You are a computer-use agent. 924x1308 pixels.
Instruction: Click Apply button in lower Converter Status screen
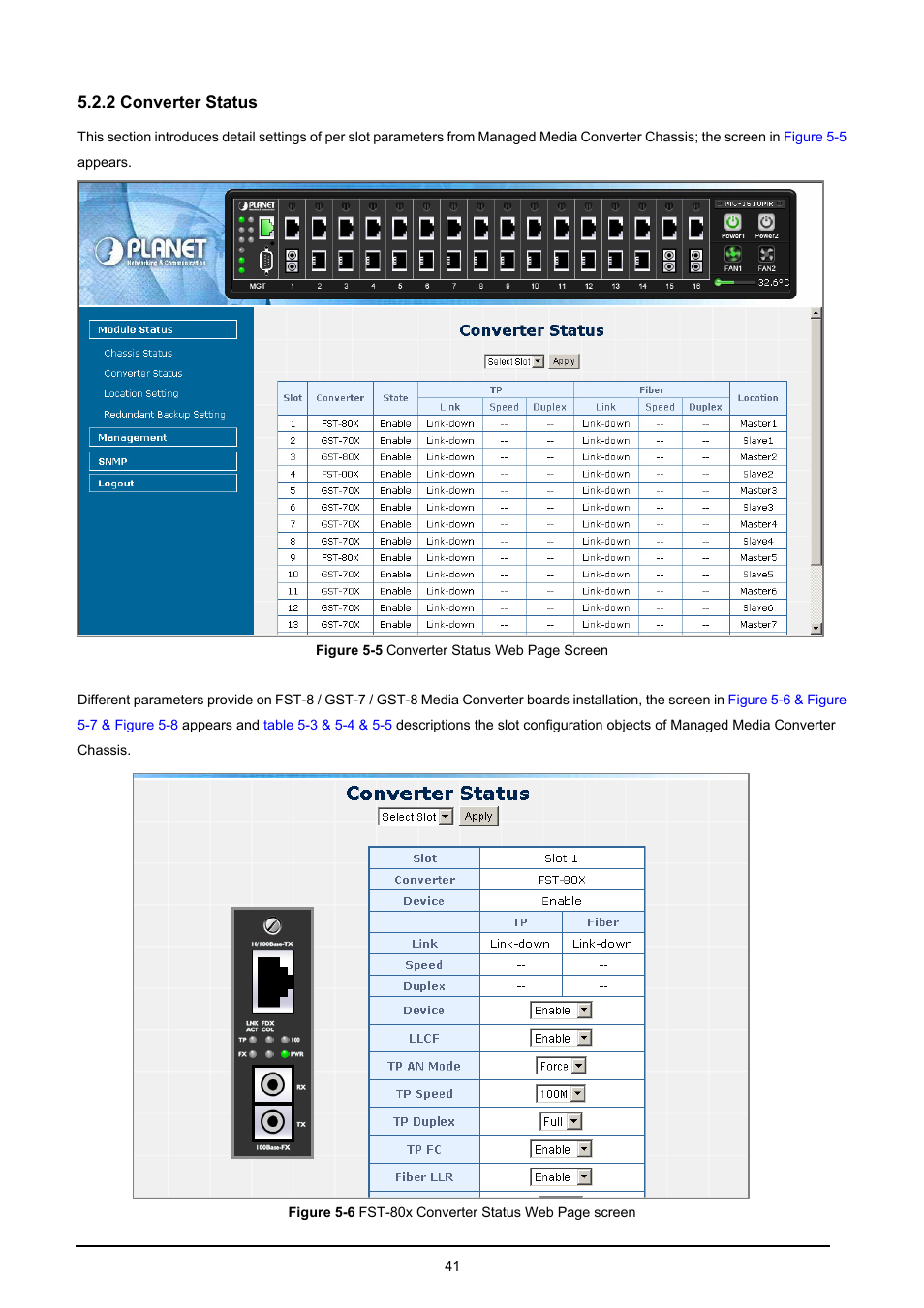coord(478,817)
